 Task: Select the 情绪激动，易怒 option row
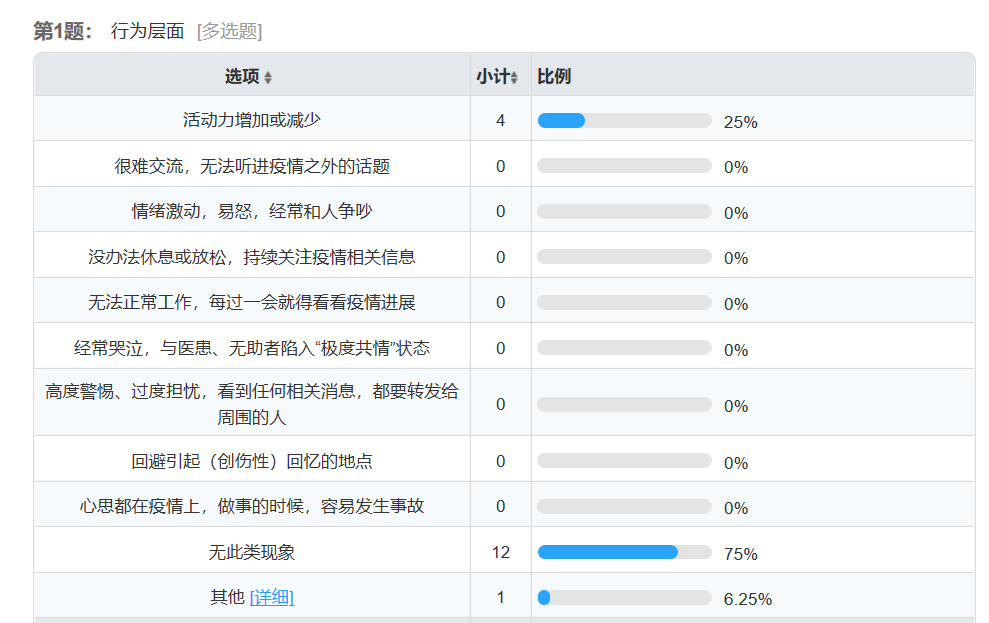point(252,211)
